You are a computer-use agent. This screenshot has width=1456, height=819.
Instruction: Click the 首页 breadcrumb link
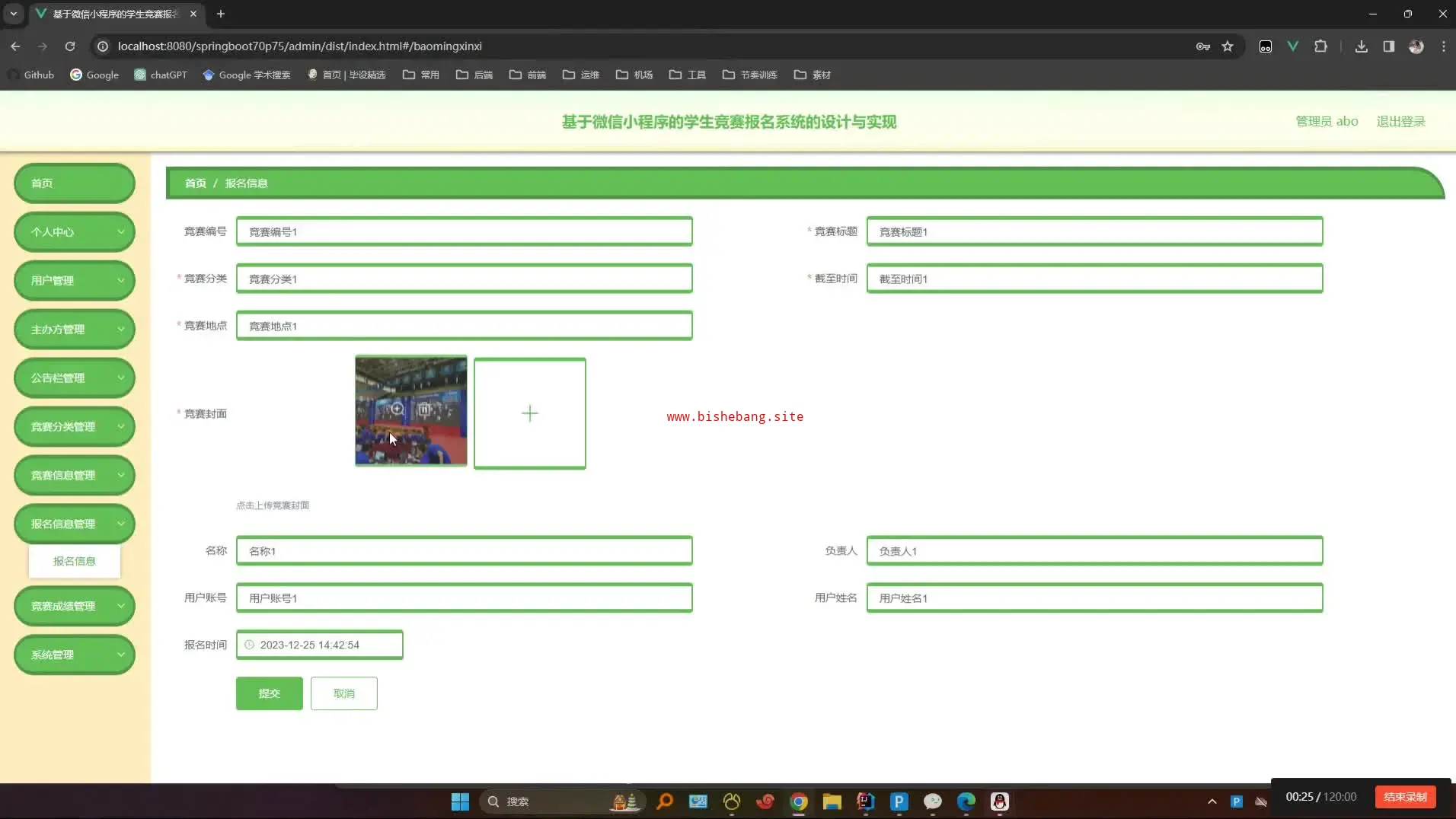(x=196, y=183)
